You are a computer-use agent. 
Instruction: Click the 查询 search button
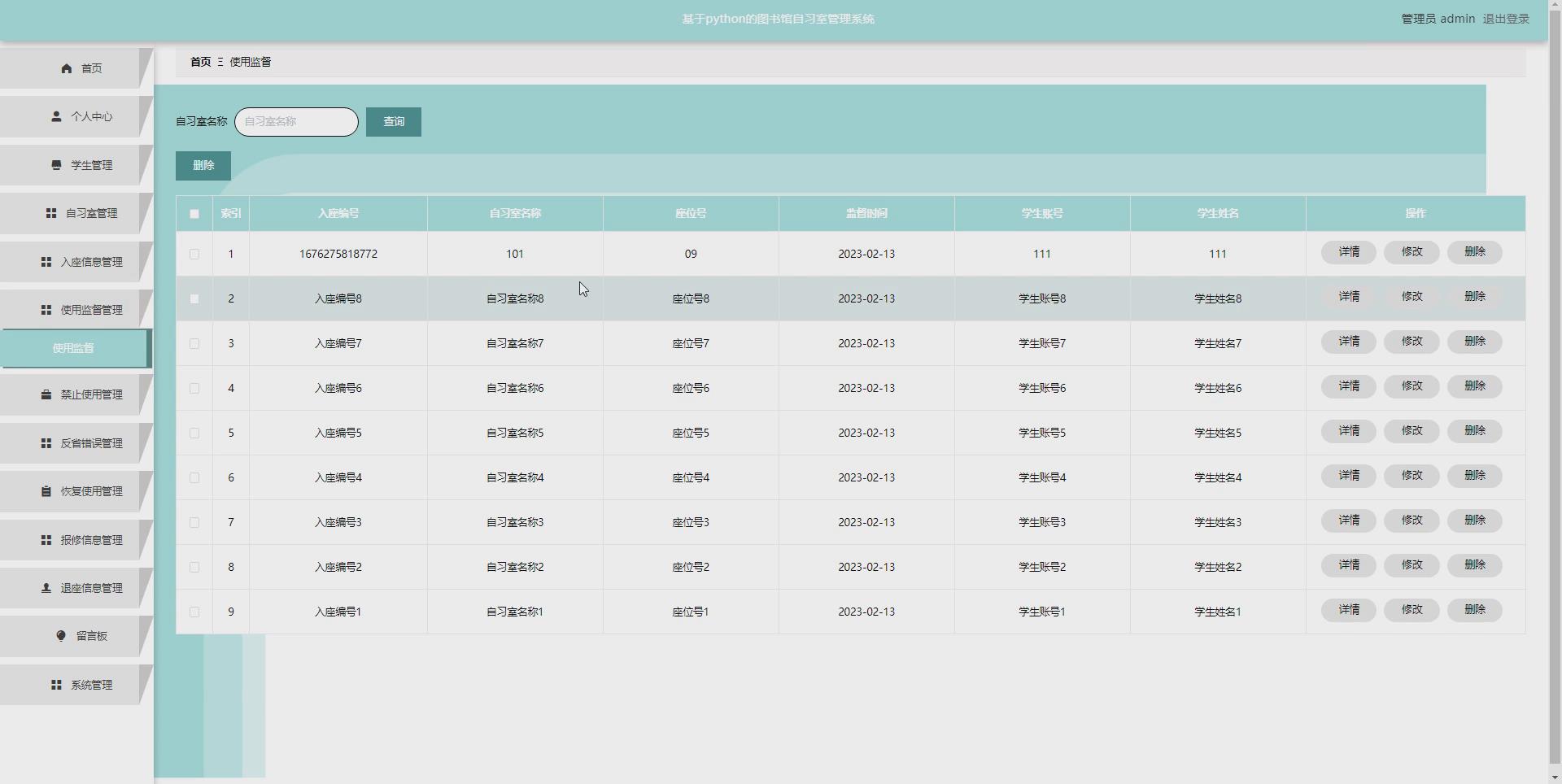coord(394,122)
